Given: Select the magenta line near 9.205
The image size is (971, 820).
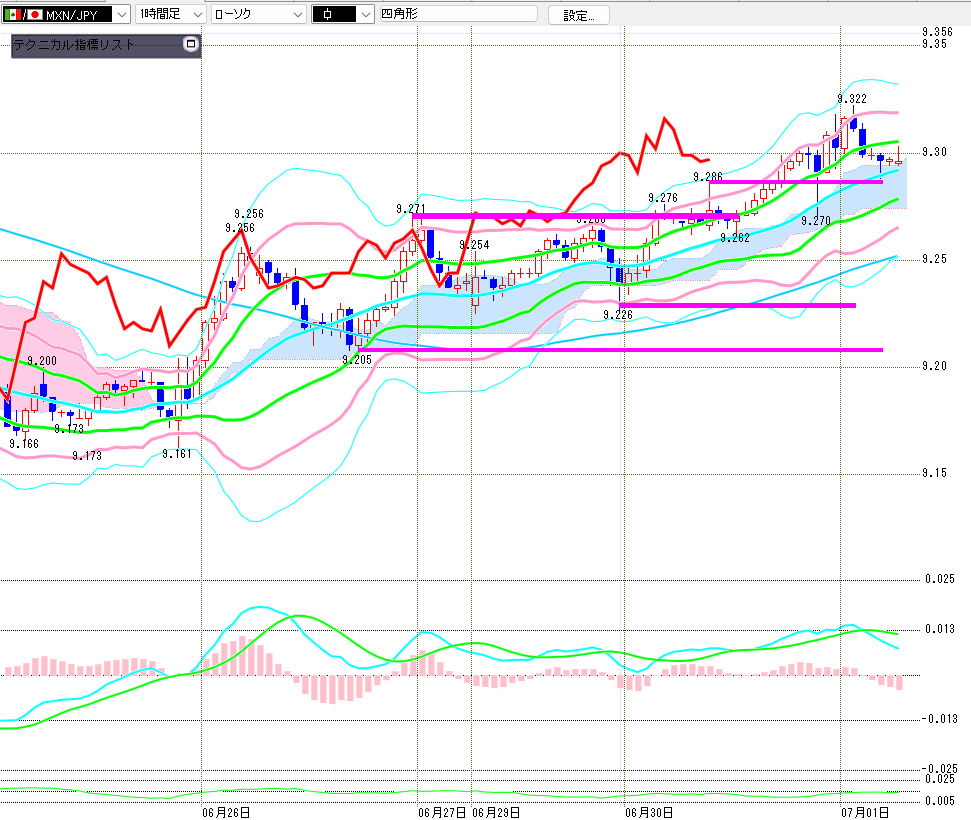Looking at the screenshot, I should coord(620,350).
